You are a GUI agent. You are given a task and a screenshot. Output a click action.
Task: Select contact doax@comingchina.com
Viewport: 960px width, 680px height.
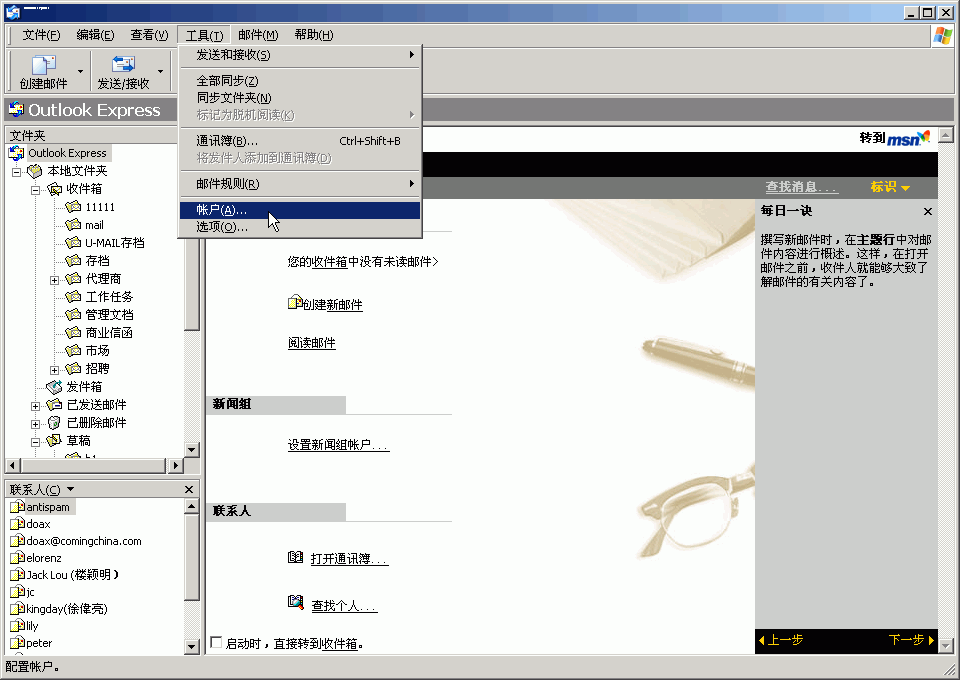point(83,541)
